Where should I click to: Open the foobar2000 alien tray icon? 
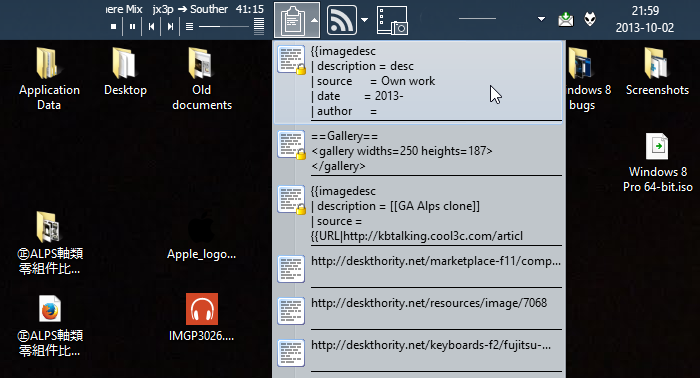[590, 19]
